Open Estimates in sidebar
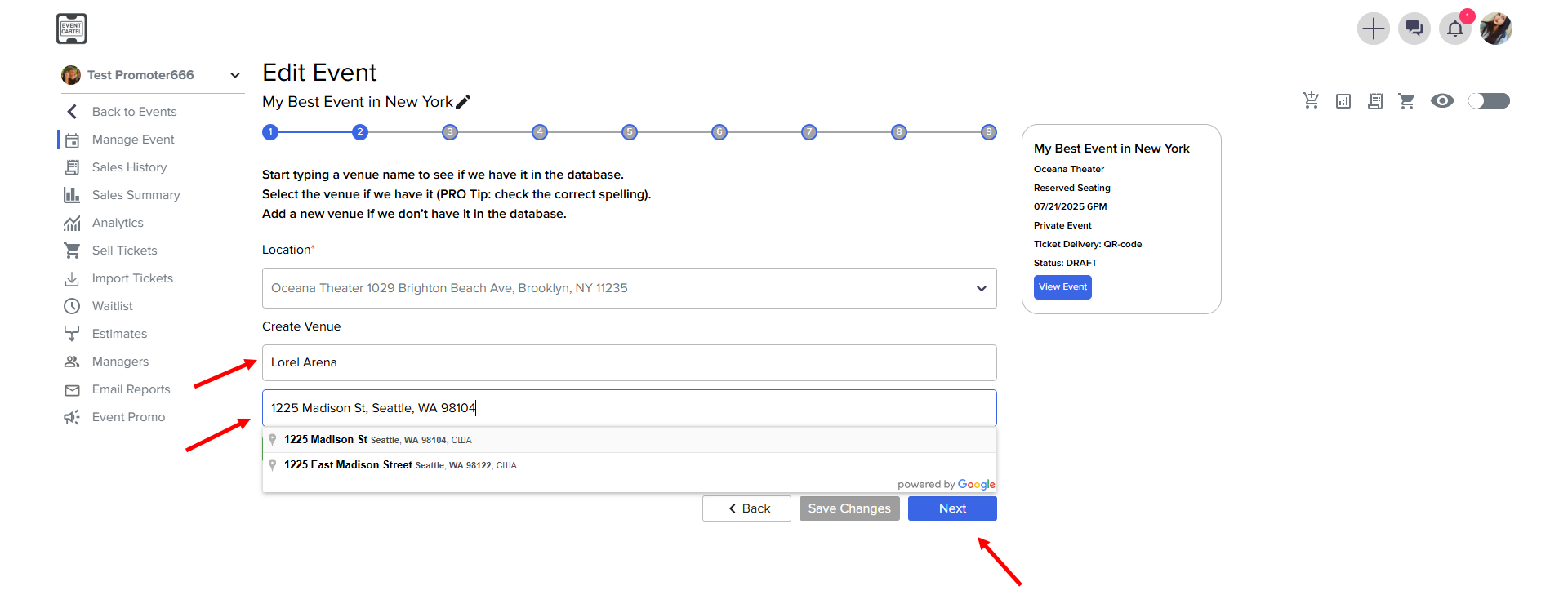The image size is (1568, 595). [x=119, y=334]
